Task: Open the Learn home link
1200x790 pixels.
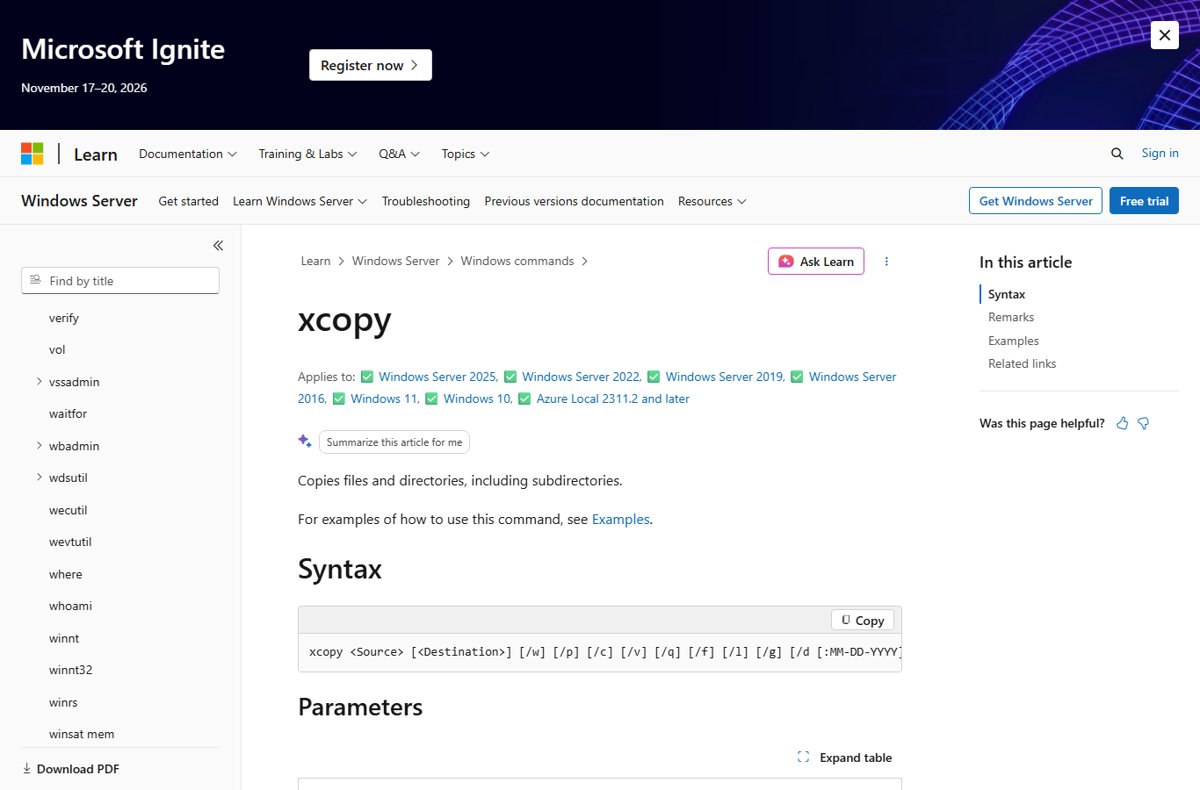Action: click(x=96, y=154)
